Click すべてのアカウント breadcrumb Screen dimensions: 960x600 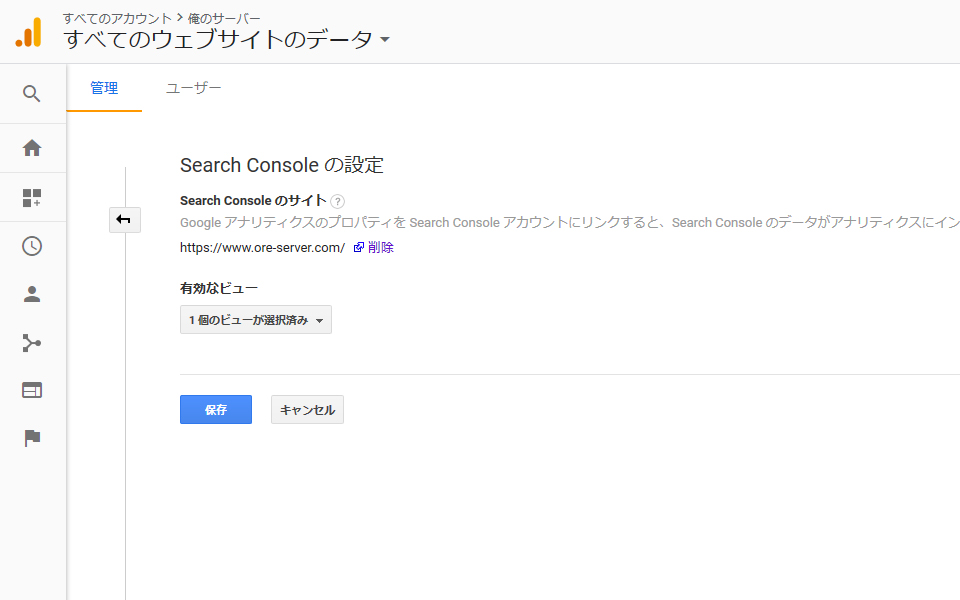[x=117, y=18]
